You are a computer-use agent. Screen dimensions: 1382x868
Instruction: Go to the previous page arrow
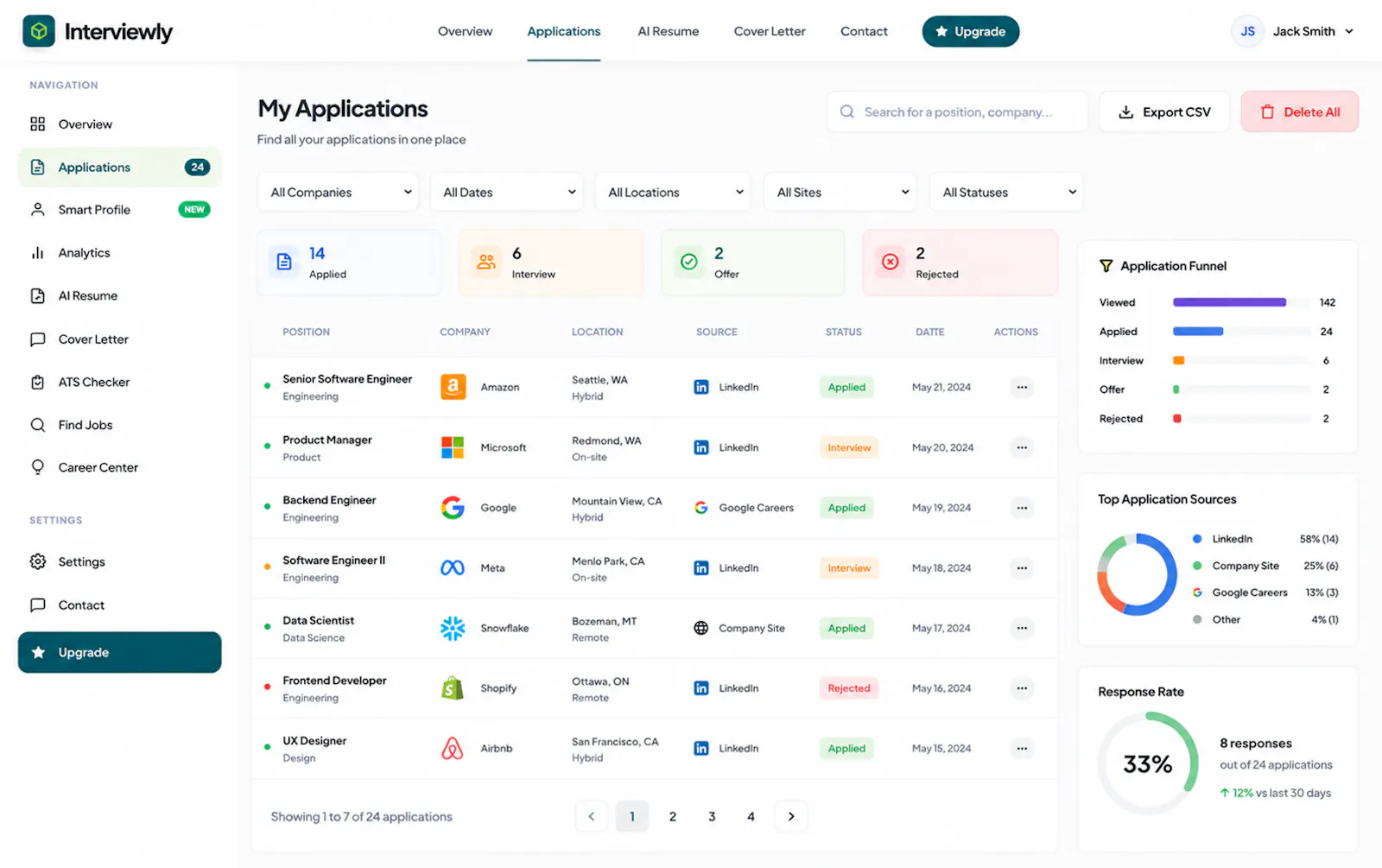click(592, 816)
